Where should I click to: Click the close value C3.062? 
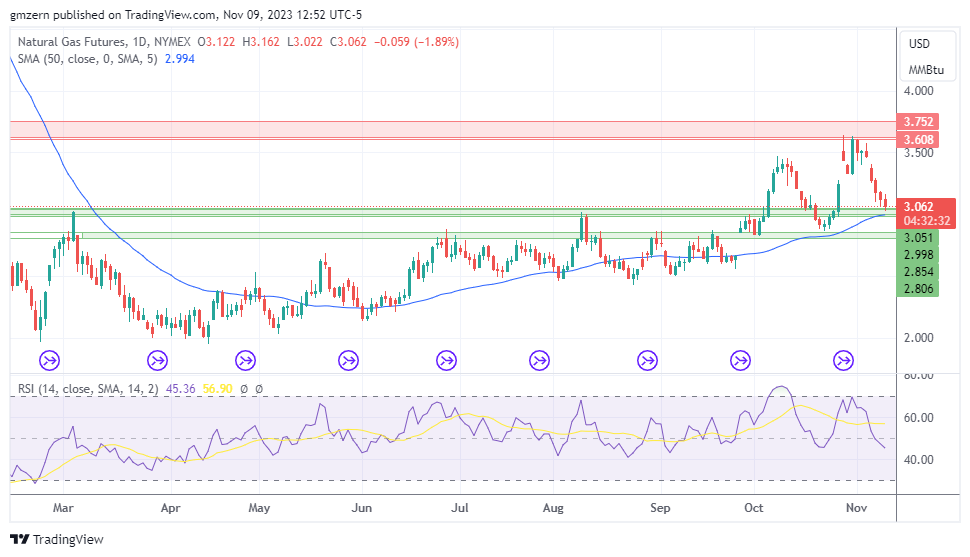pyautogui.click(x=348, y=42)
